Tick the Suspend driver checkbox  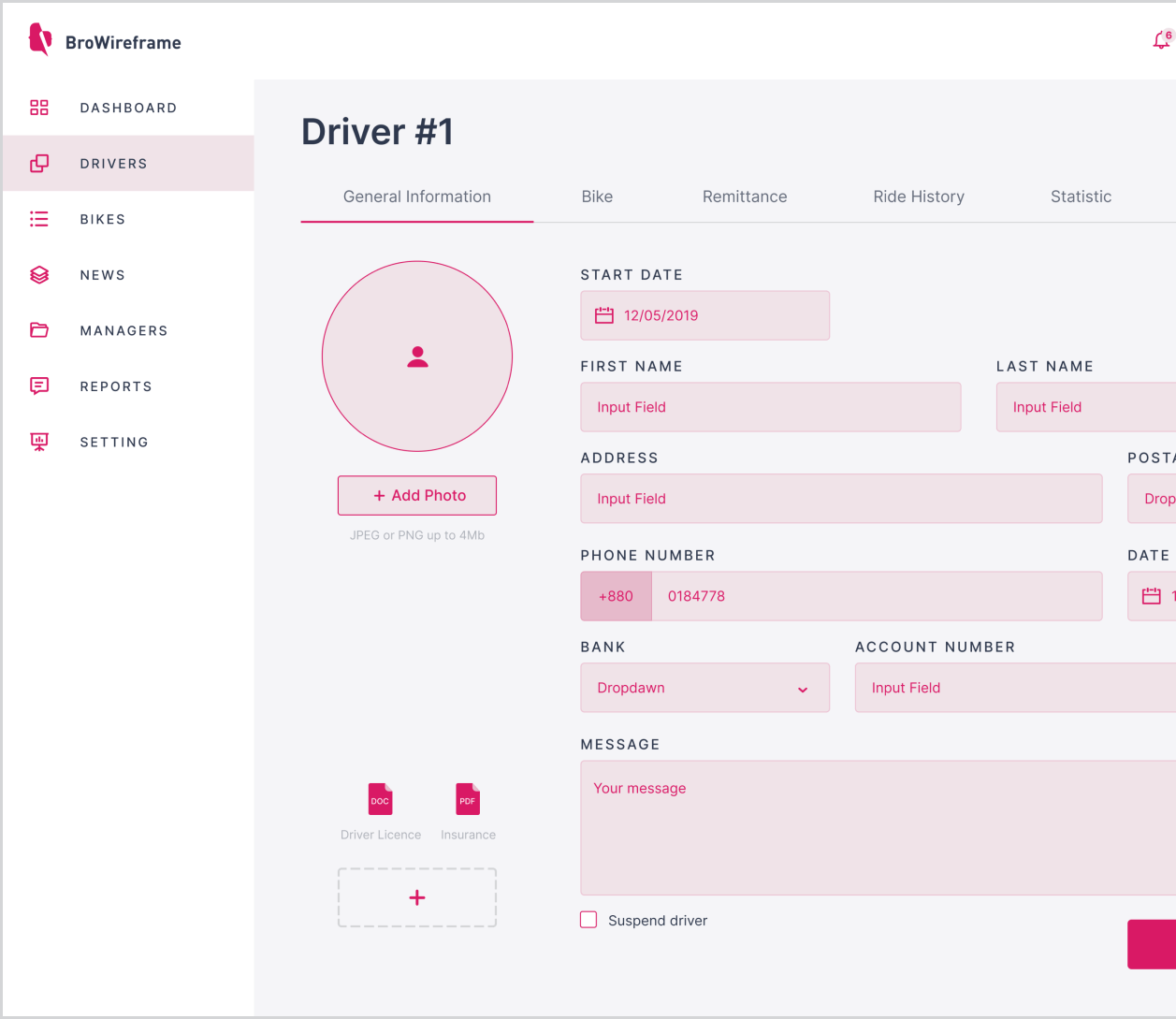click(x=588, y=920)
